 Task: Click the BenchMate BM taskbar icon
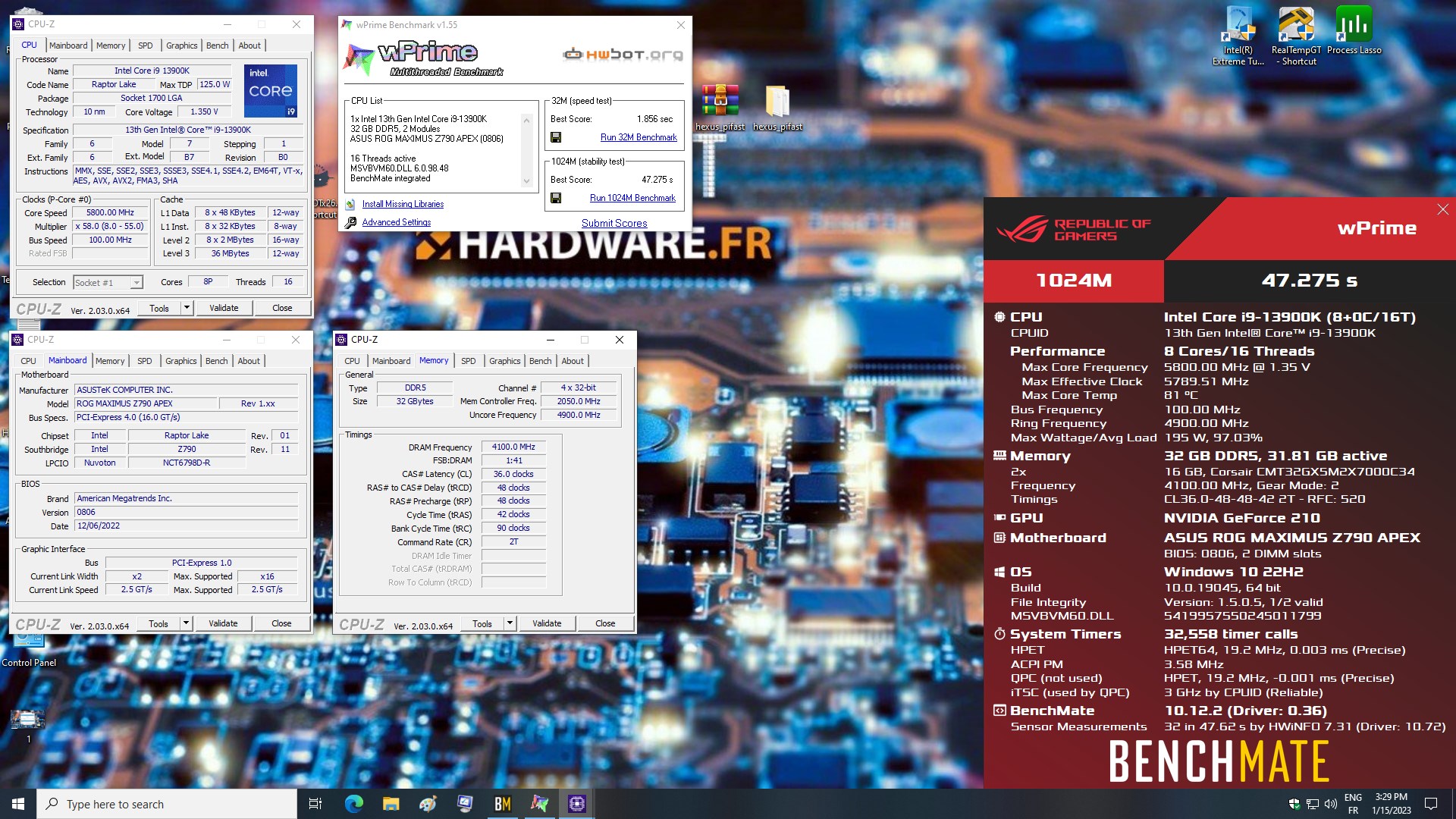tap(502, 804)
